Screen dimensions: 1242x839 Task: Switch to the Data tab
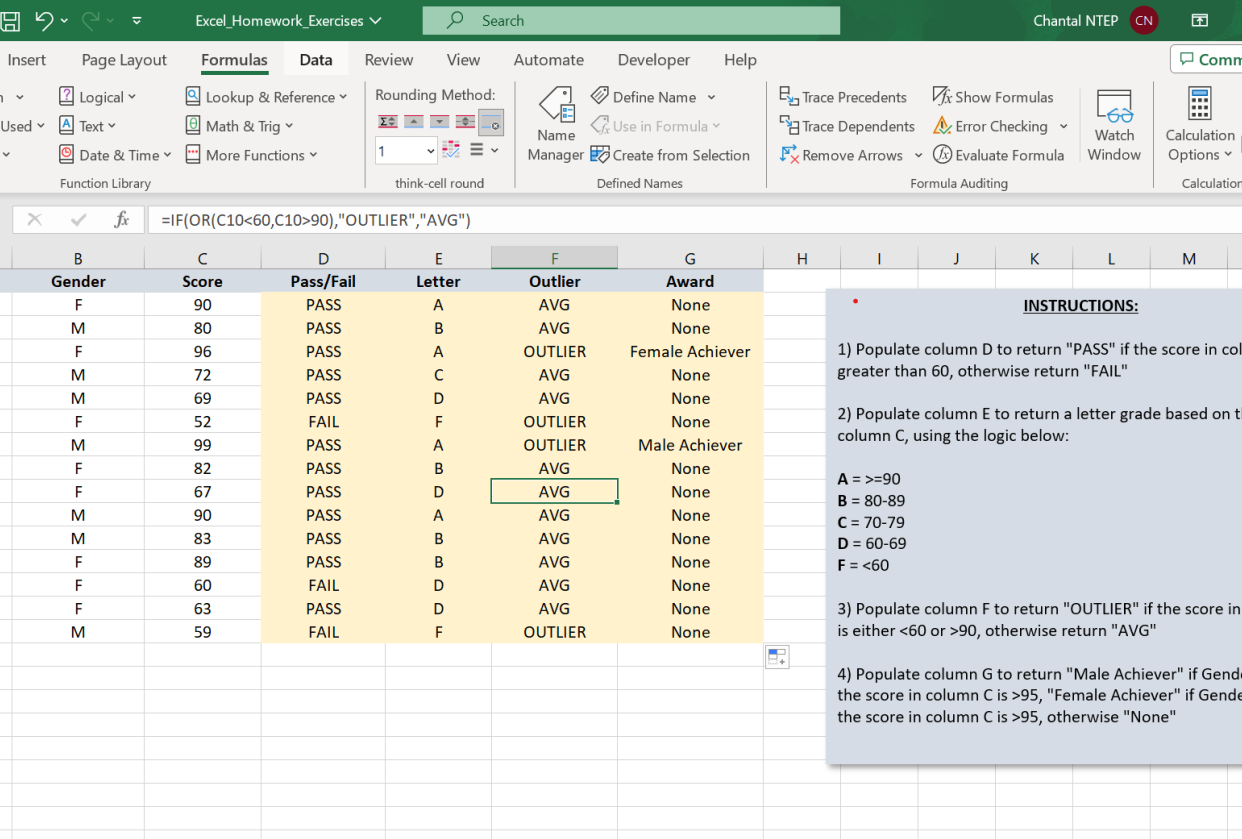[x=316, y=60]
